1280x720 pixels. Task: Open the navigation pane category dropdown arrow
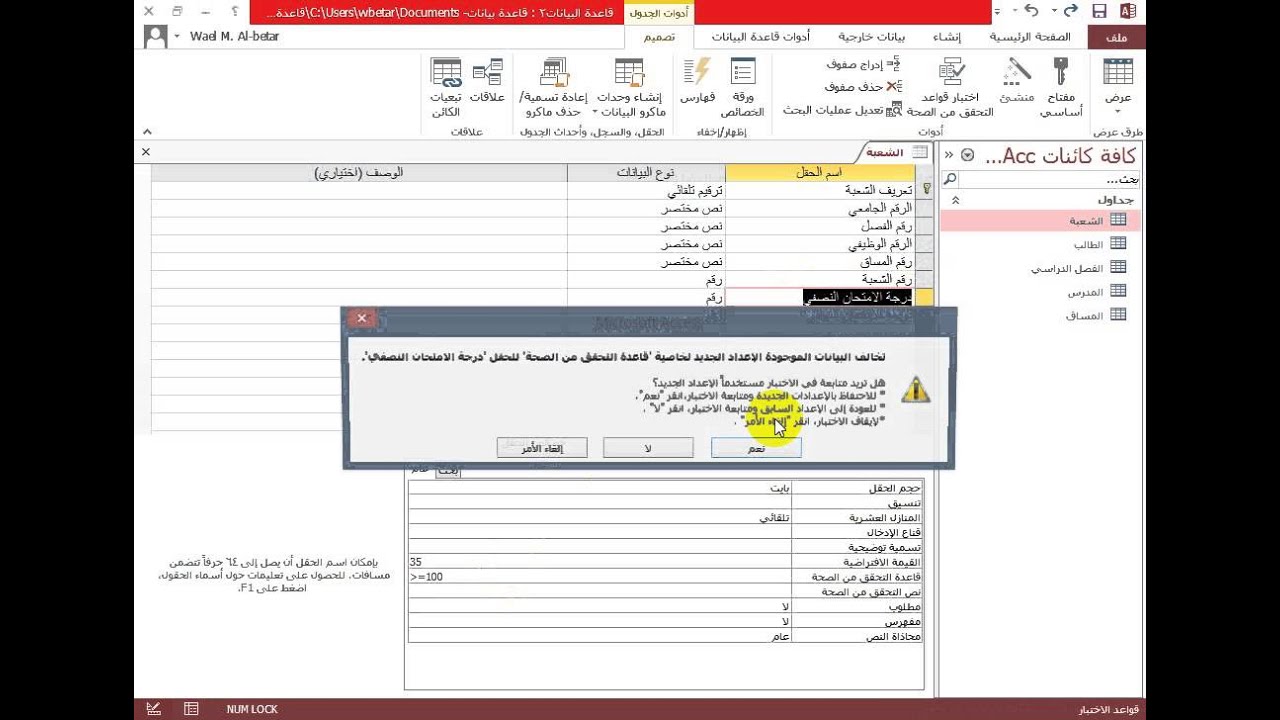967,155
